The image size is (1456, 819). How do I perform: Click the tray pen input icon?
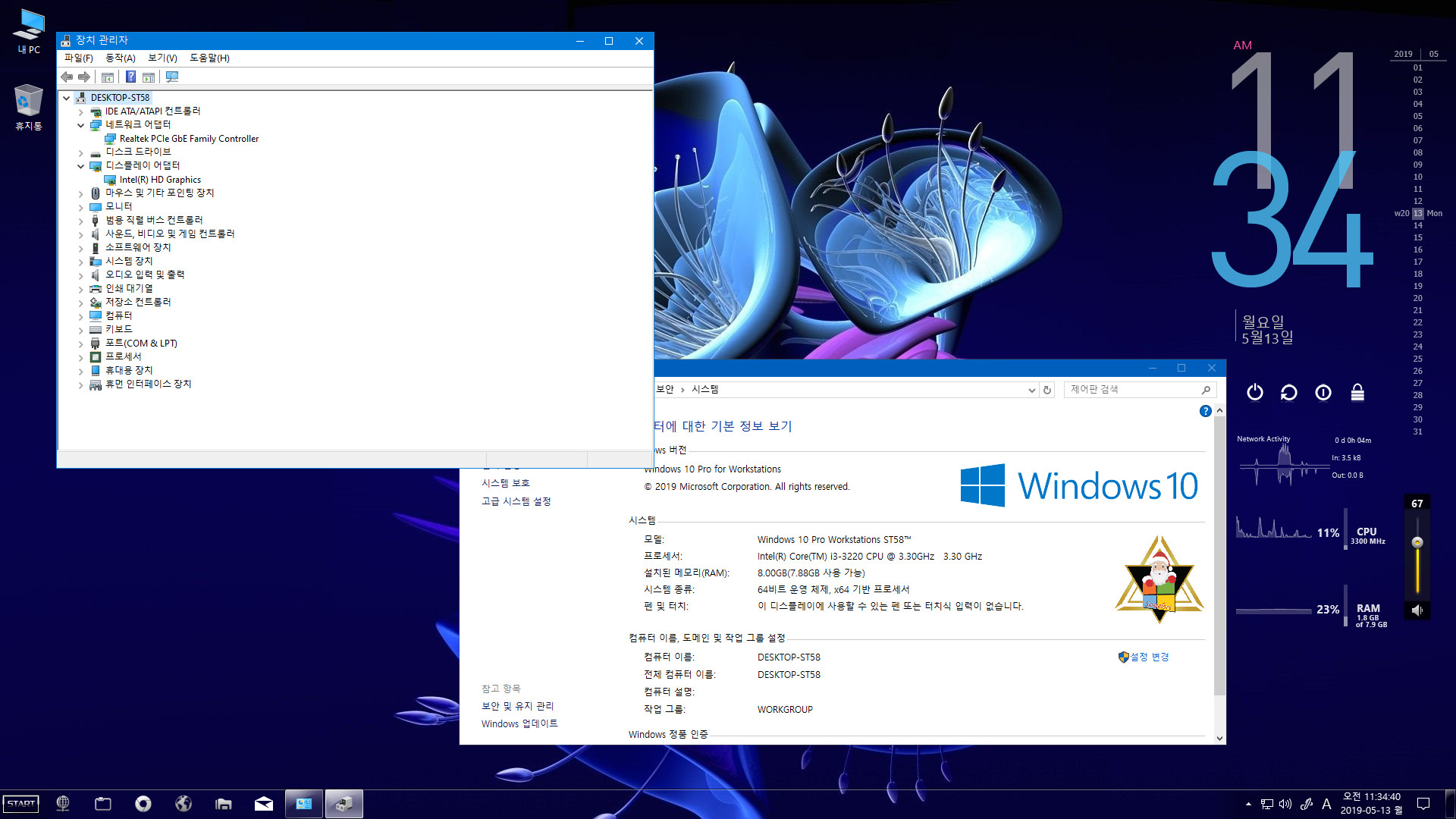pos(1307,804)
